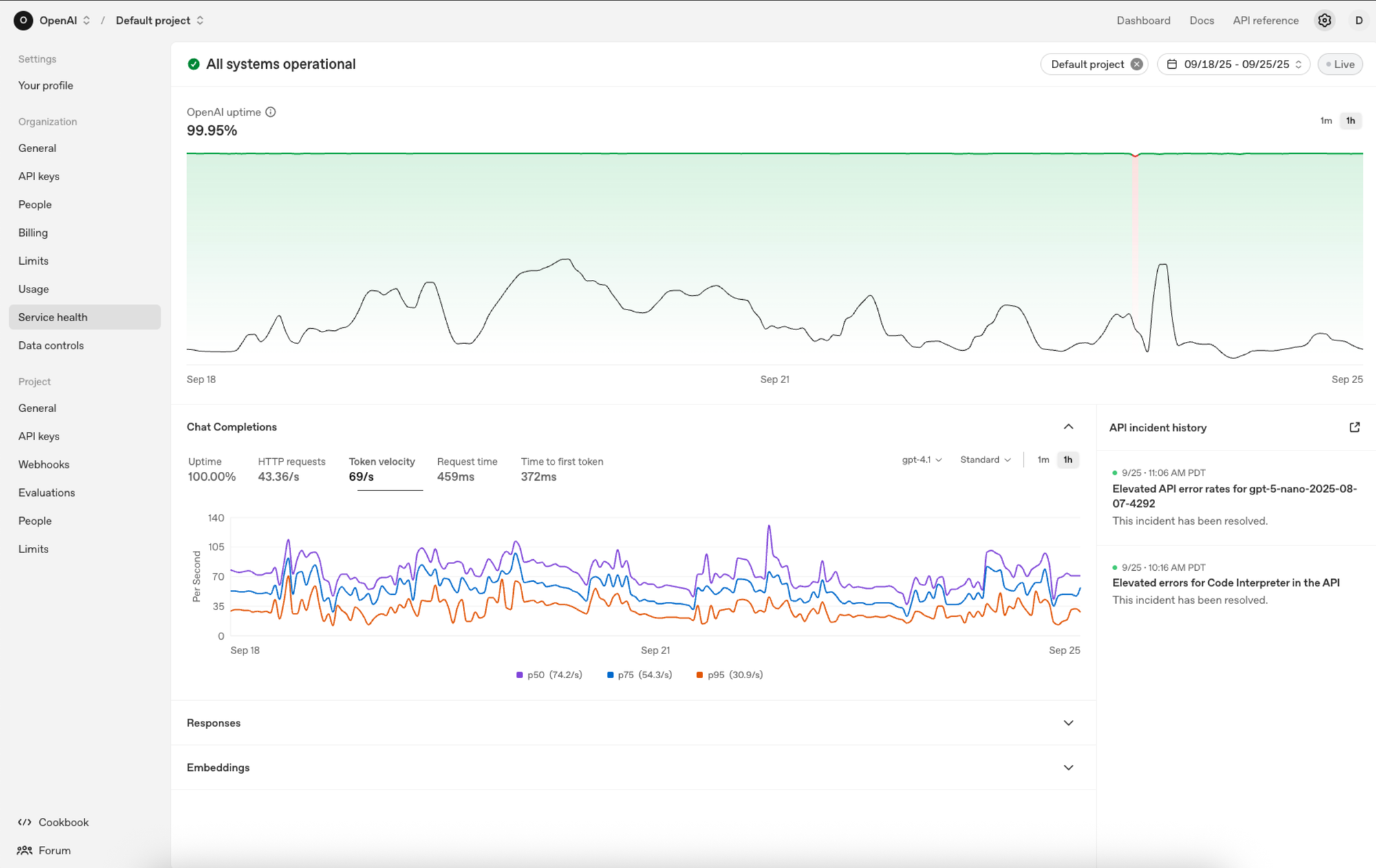The image size is (1376, 868).
Task: Expand the Embeddings section
Action: pos(1068,767)
